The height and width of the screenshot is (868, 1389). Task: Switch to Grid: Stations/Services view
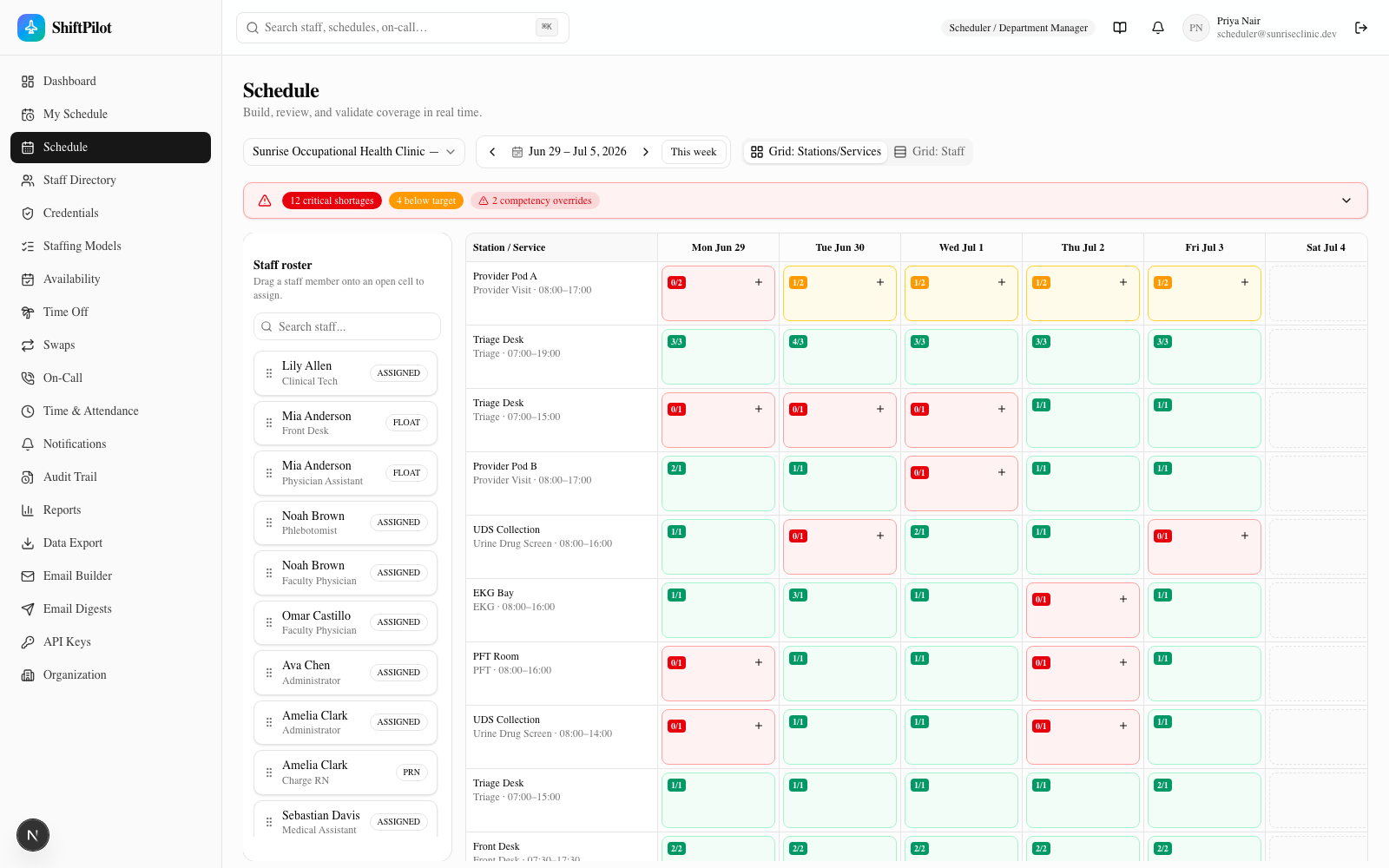[x=816, y=152]
